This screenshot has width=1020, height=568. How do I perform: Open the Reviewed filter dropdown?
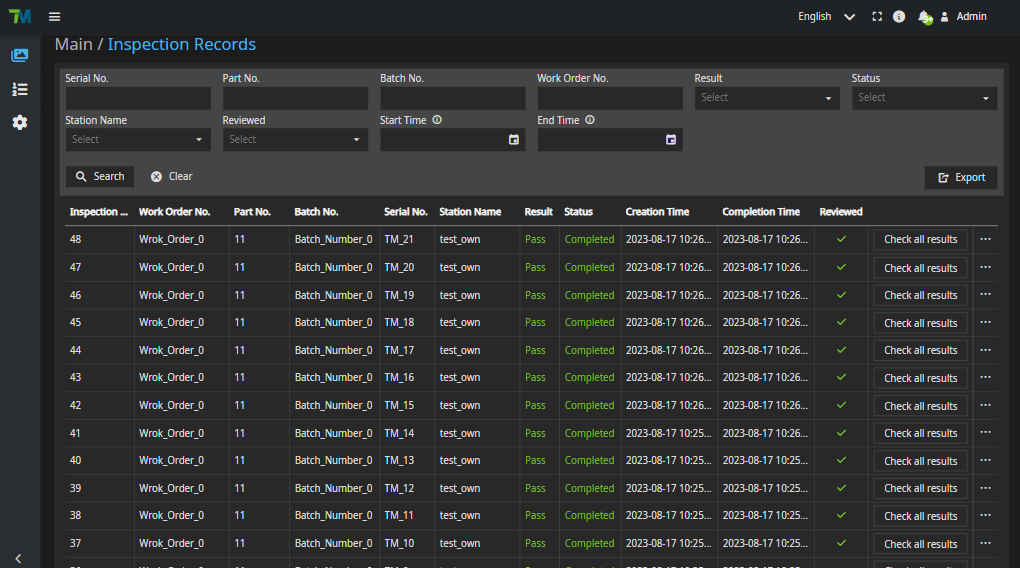(x=295, y=140)
